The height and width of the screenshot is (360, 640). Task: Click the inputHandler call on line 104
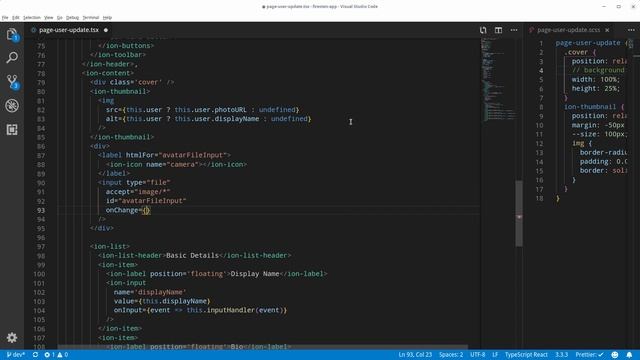tap(231, 310)
